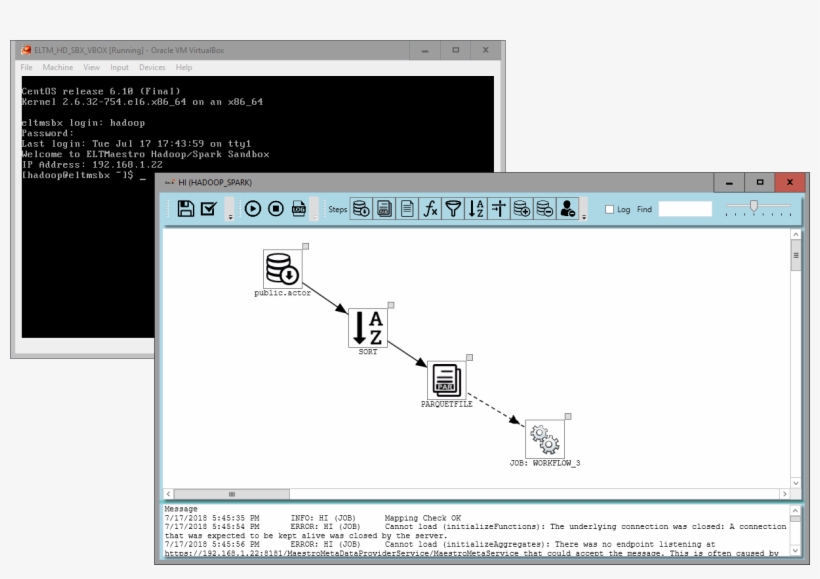Click the canvas vertical scrollbar thumb
Viewport: 820px width, 579px height.
point(796,255)
